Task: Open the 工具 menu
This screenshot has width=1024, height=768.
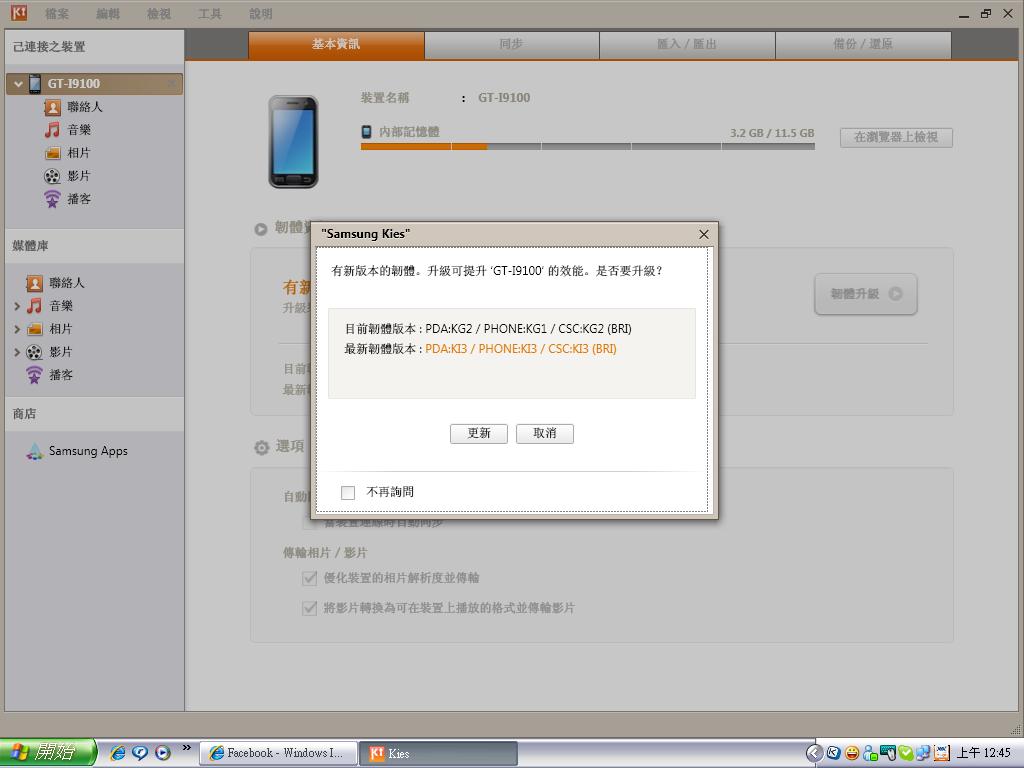Action: tap(210, 14)
